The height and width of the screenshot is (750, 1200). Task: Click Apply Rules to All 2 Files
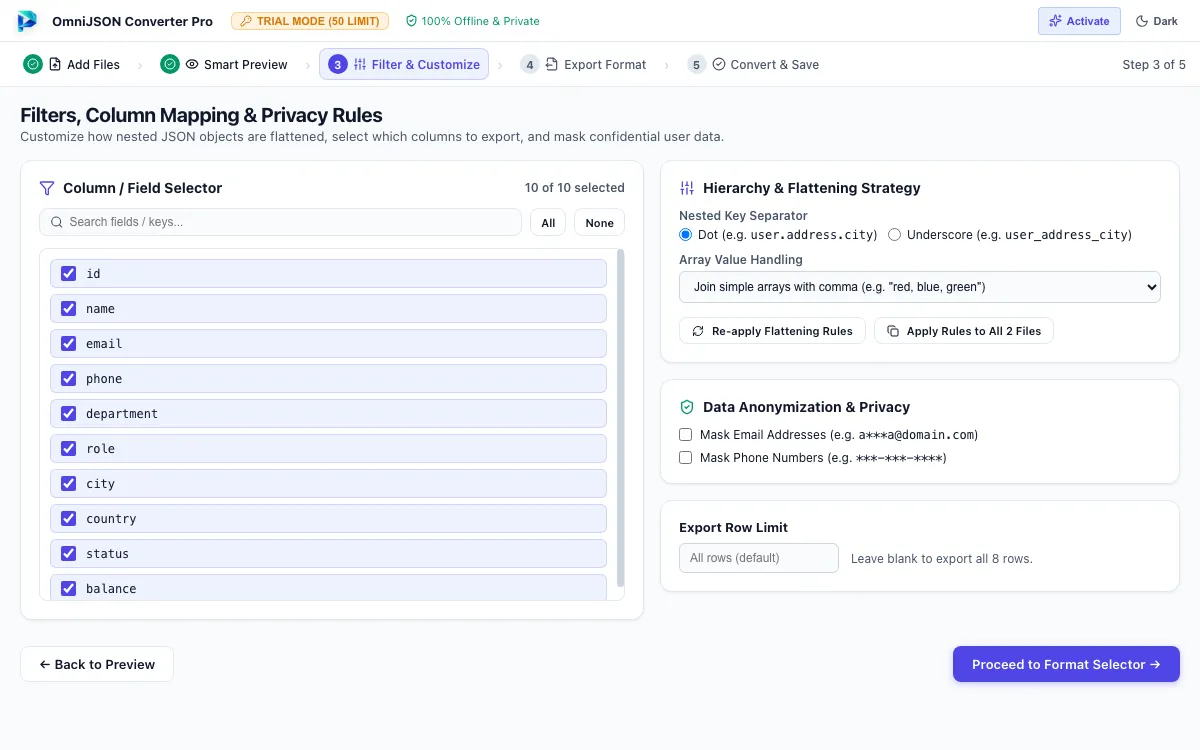[x=964, y=331]
